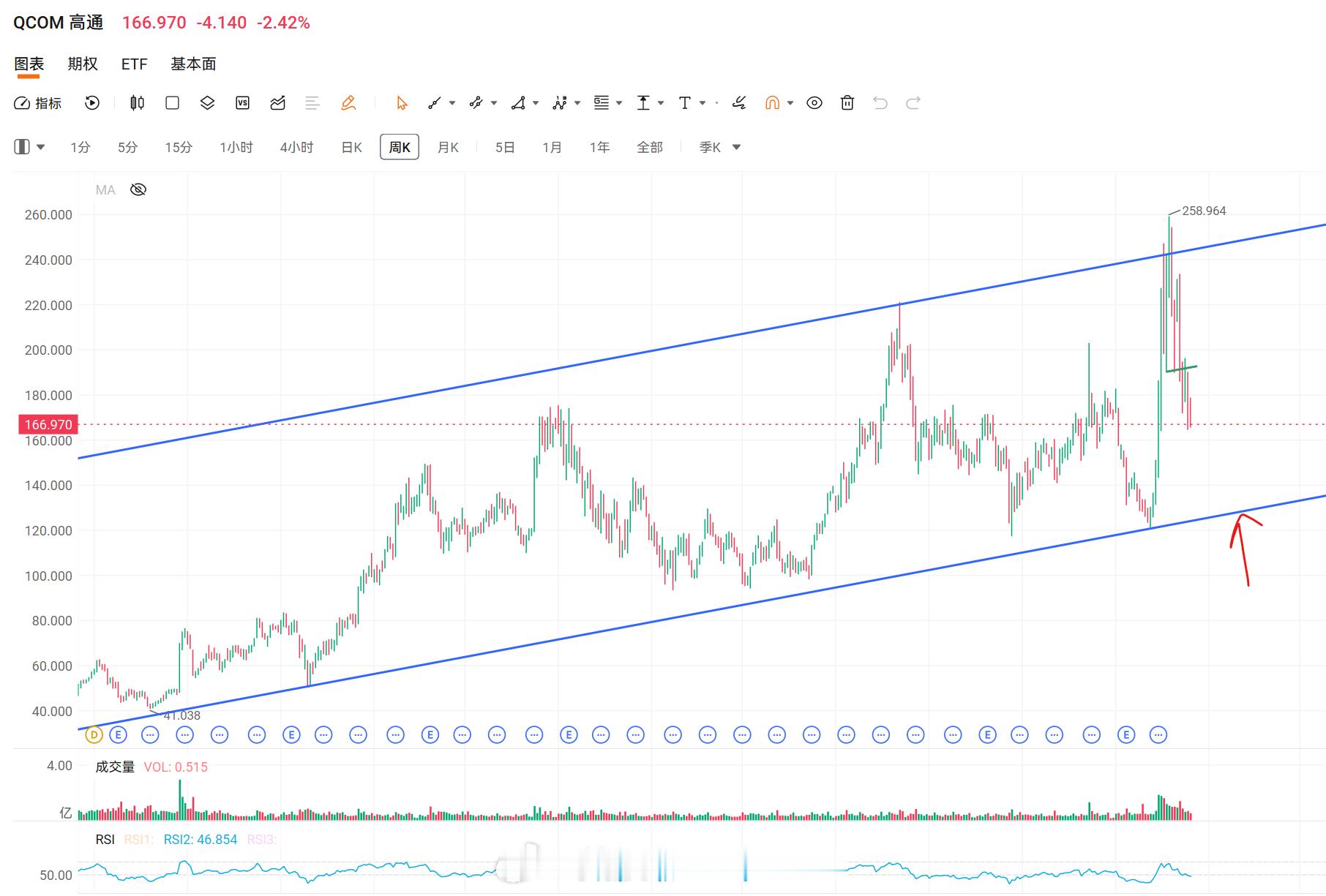The width and height of the screenshot is (1326, 896).
Task: Toggle MA indicator visibility eye icon
Action: pos(138,190)
